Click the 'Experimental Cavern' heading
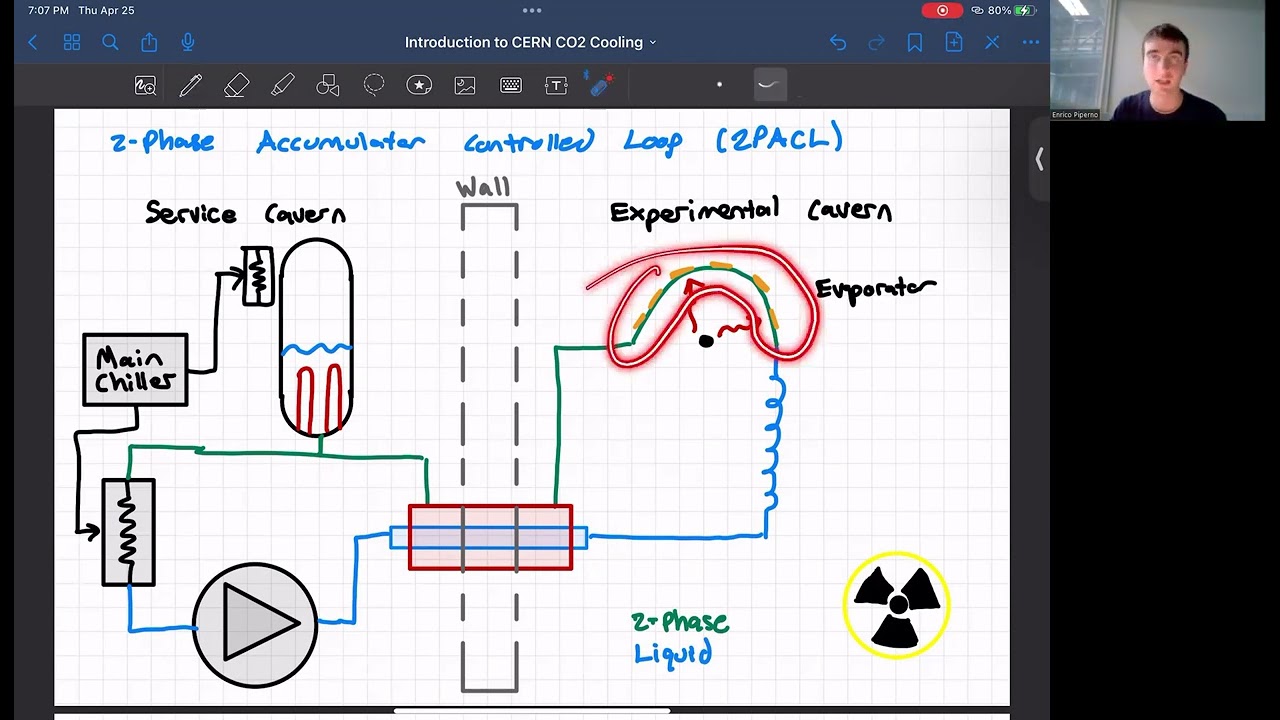Viewport: 1280px width, 720px height. 751,211
